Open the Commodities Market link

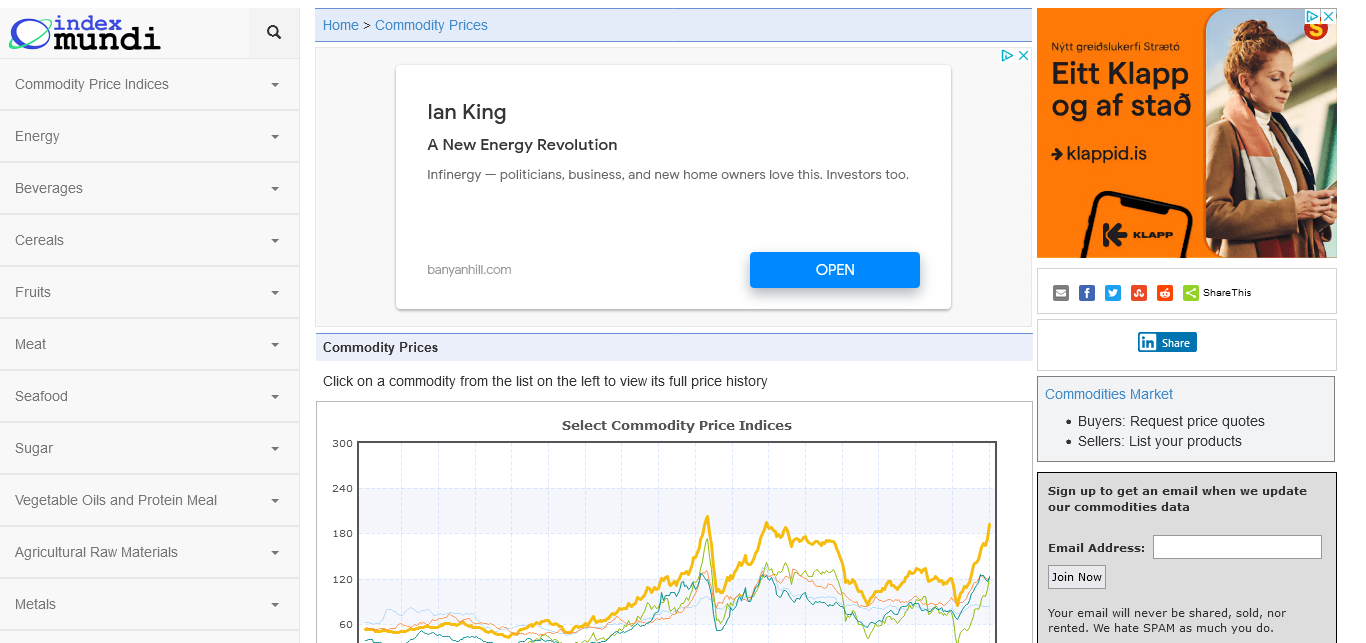1108,394
